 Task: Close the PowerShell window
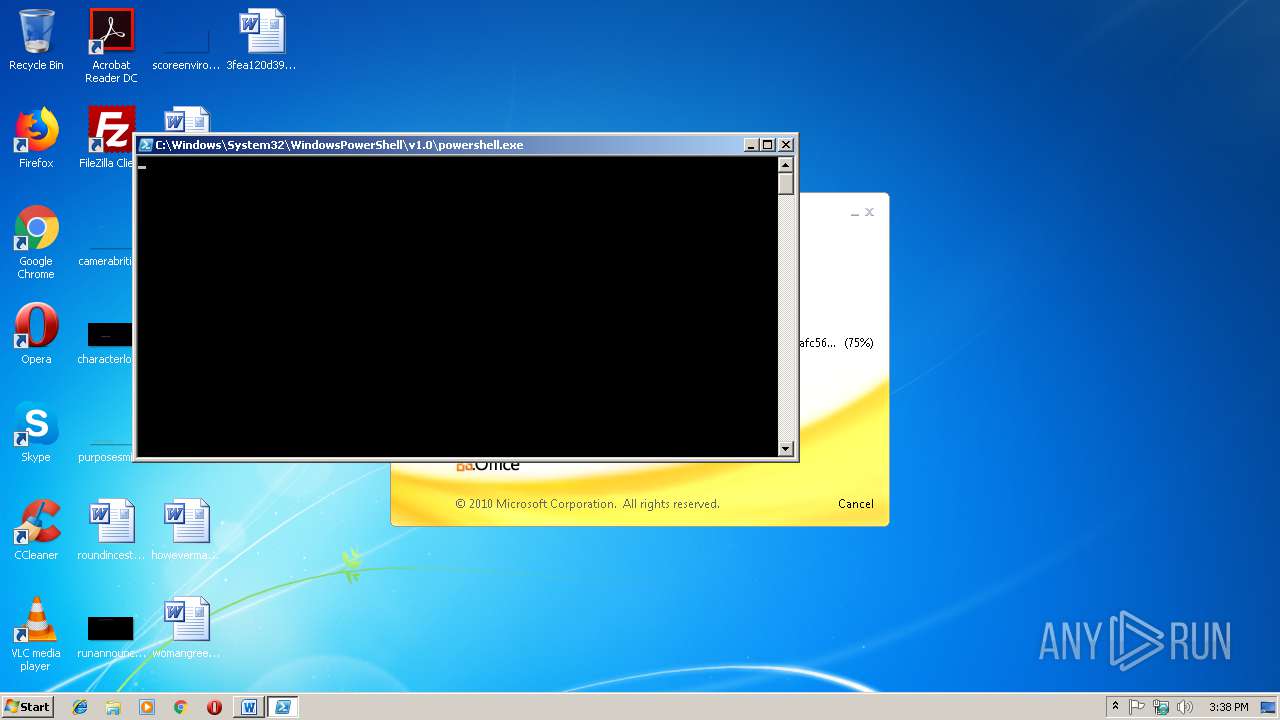pyautogui.click(x=786, y=145)
